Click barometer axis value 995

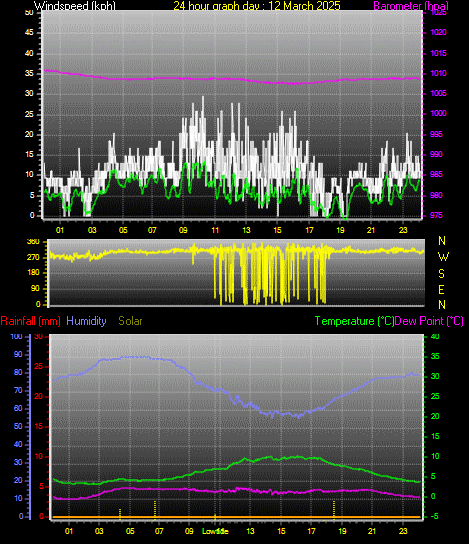[436, 134]
